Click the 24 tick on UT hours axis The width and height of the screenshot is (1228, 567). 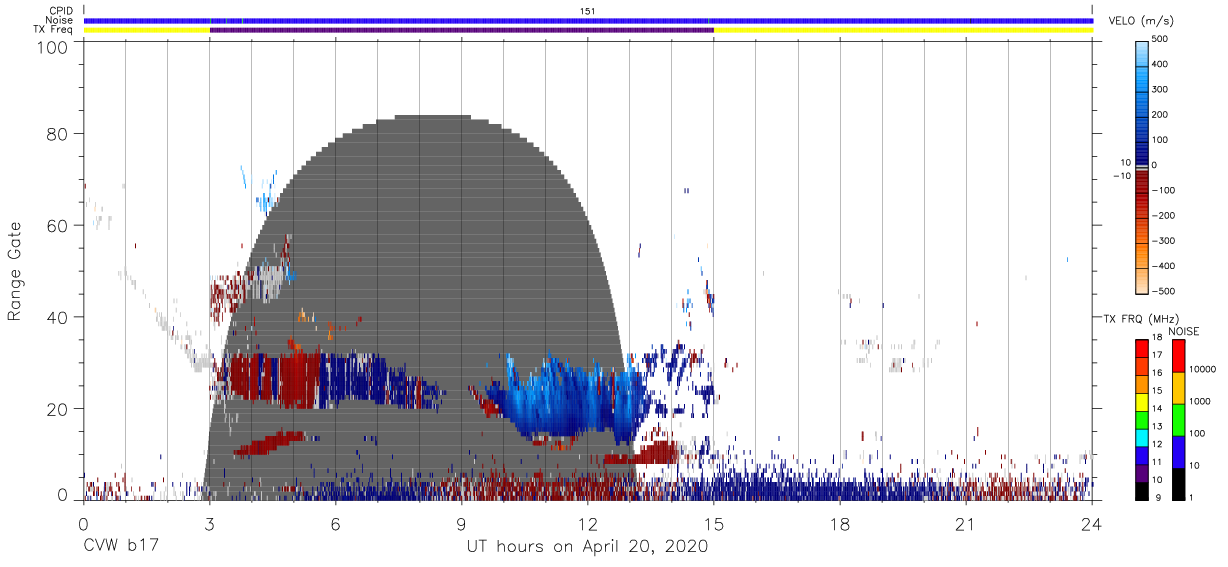[1092, 524]
